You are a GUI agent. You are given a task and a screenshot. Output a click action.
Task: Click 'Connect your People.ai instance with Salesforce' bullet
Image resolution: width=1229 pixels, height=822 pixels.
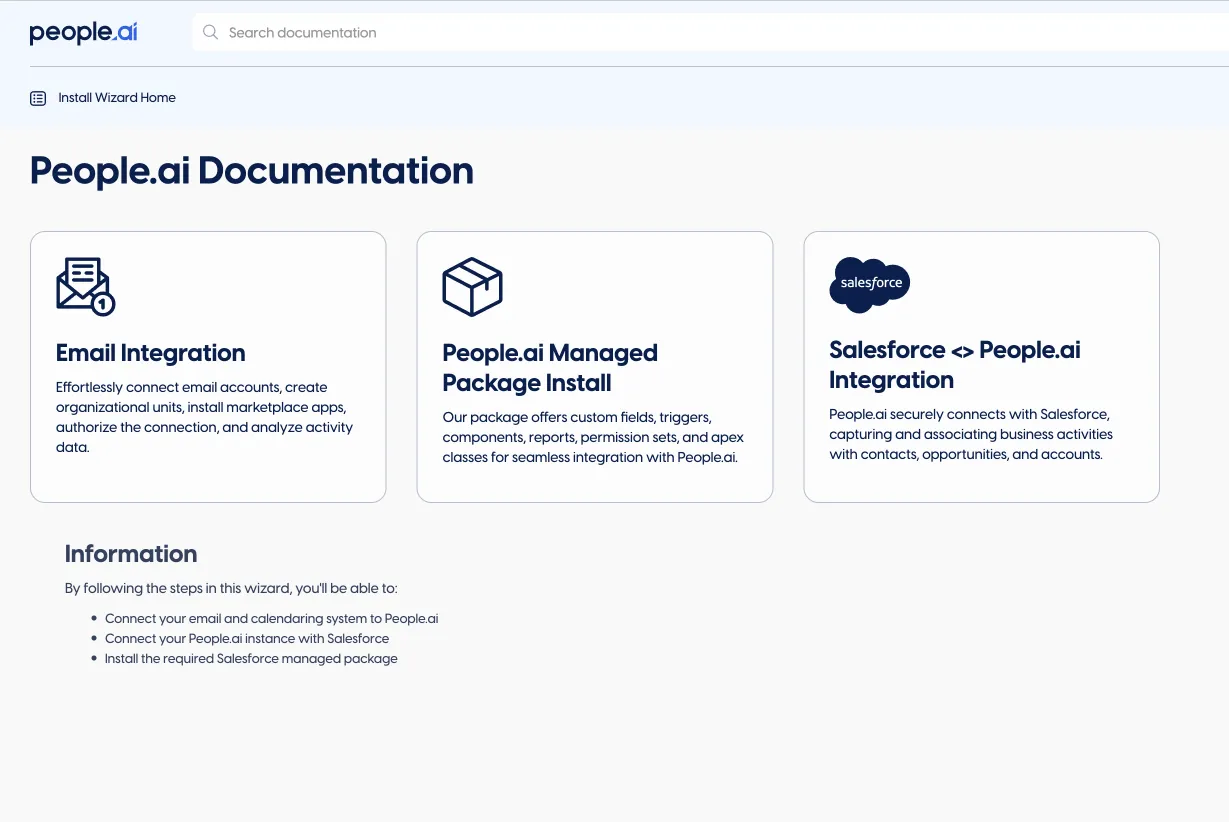(247, 638)
